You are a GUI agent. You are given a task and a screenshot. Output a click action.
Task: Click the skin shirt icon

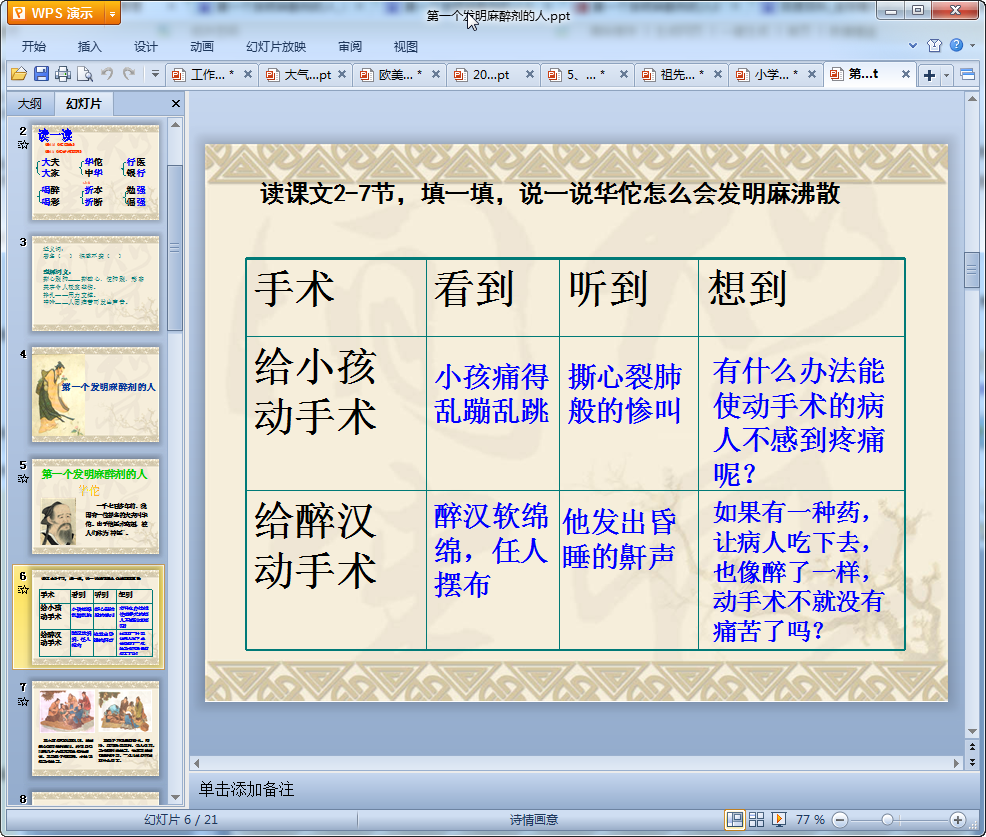934,45
